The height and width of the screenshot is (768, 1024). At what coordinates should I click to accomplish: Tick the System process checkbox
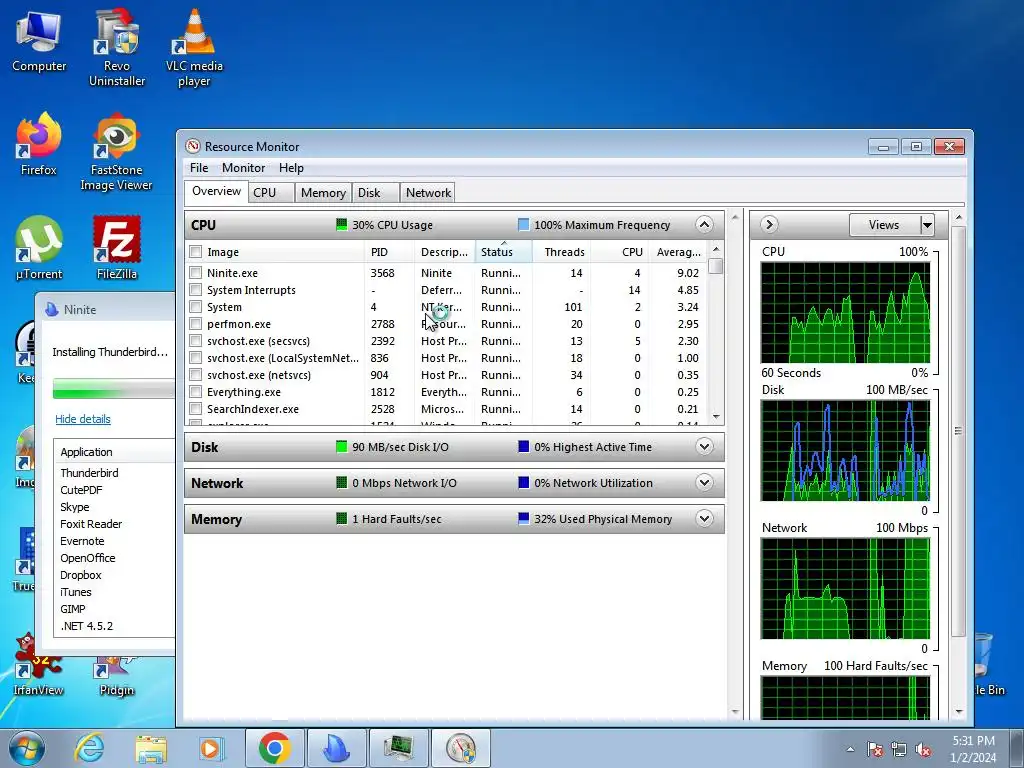(x=195, y=306)
